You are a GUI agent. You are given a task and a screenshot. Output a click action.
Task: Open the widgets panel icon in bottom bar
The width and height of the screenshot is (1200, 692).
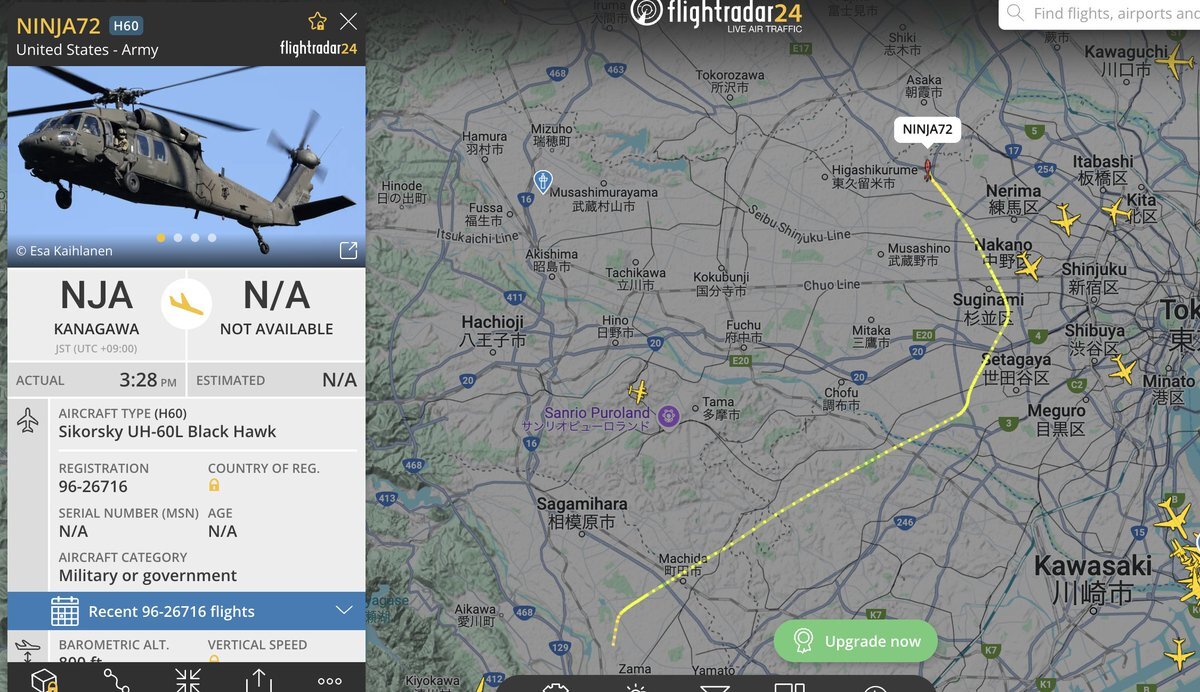pos(790,686)
